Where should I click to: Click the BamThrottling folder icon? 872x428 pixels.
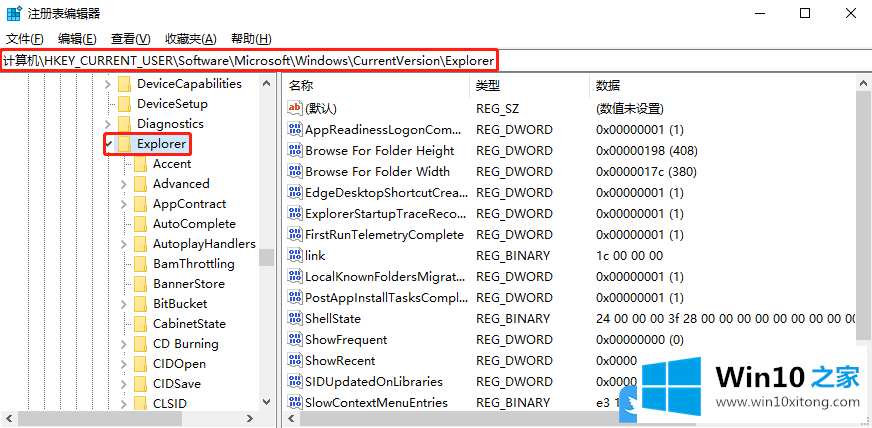pyautogui.click(x=141, y=264)
